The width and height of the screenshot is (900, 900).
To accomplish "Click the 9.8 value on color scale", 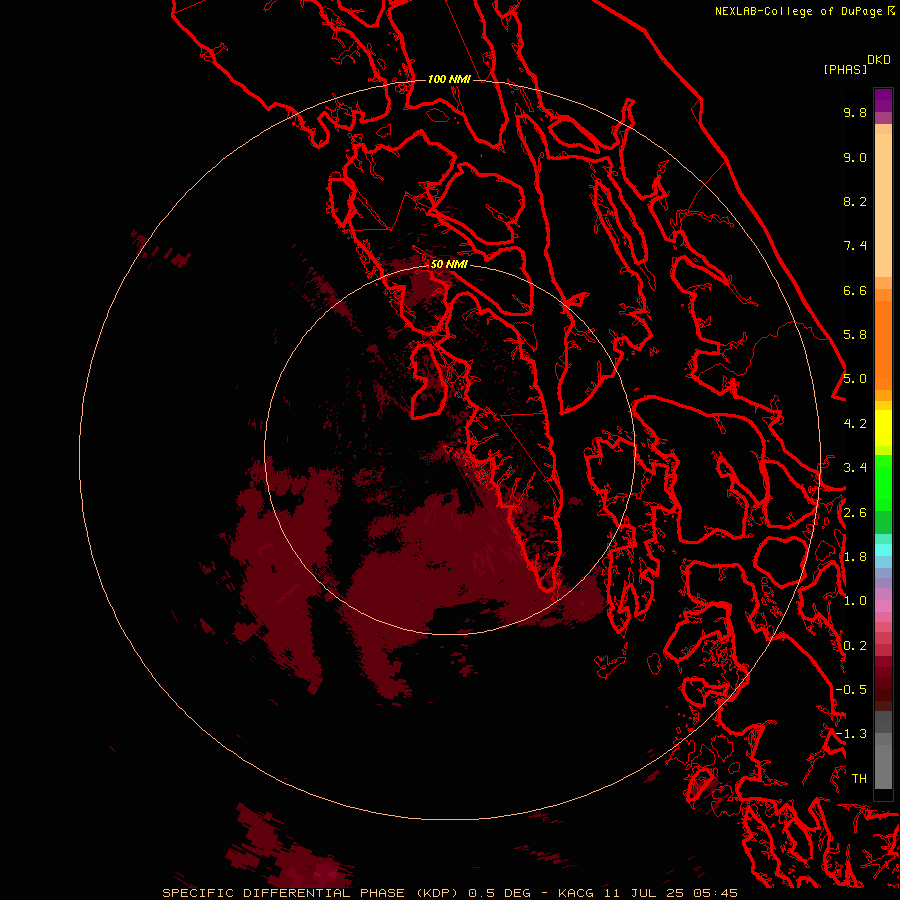I will tap(855, 112).
